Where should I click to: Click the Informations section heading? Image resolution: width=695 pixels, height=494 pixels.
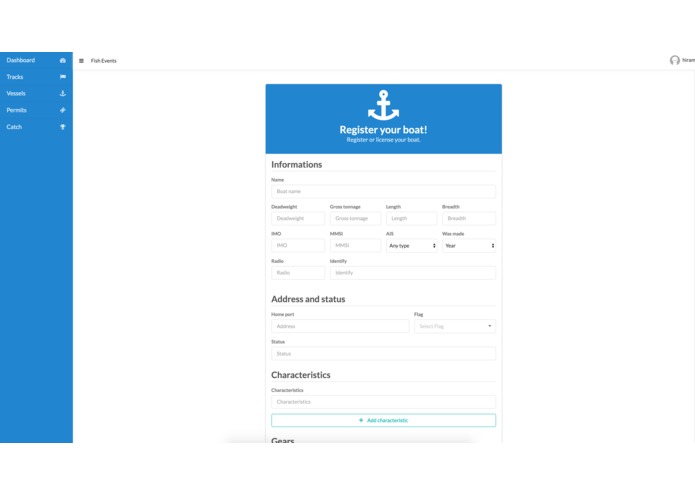coord(297,164)
